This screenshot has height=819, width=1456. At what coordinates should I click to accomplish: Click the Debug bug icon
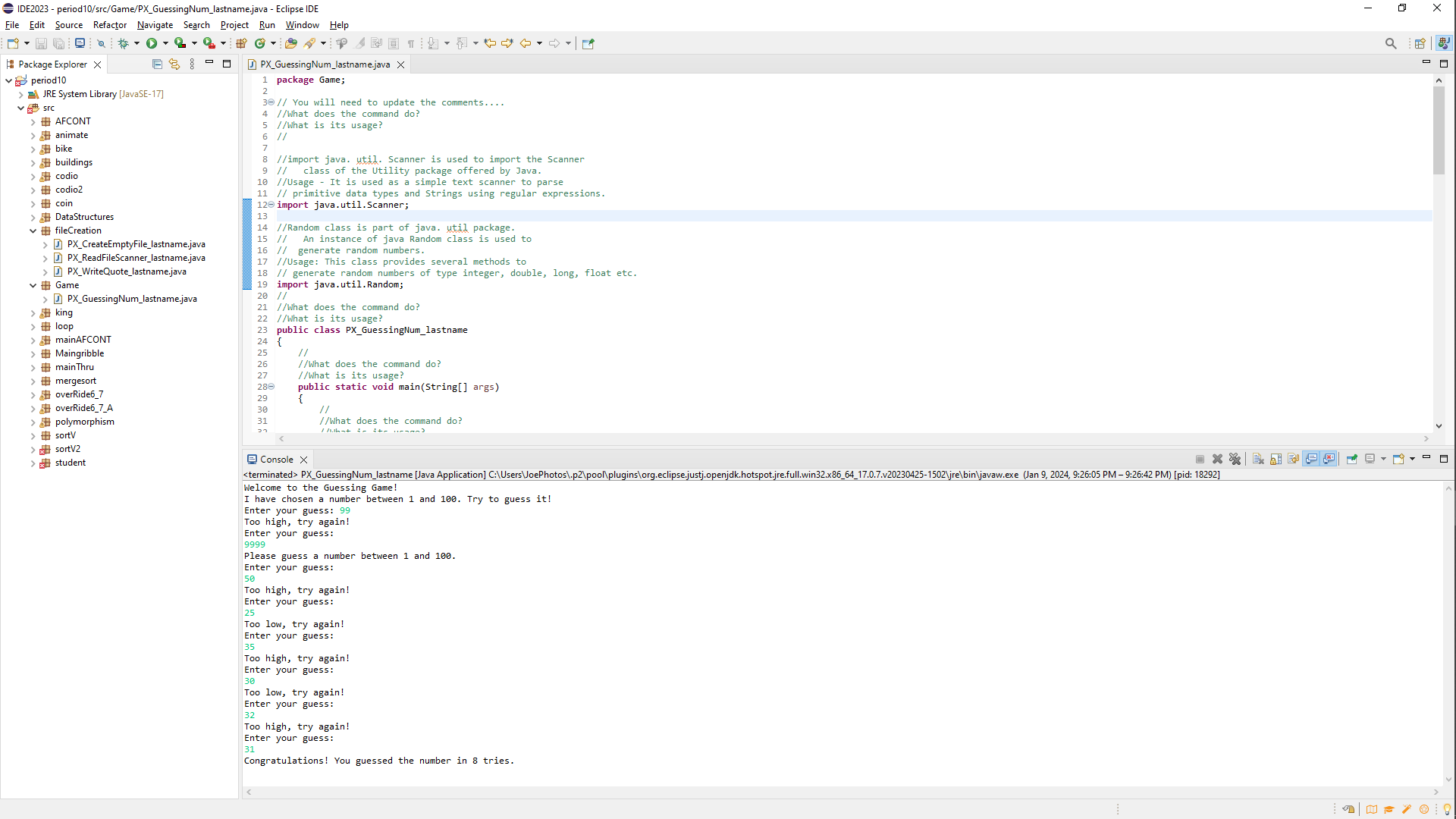(x=124, y=43)
